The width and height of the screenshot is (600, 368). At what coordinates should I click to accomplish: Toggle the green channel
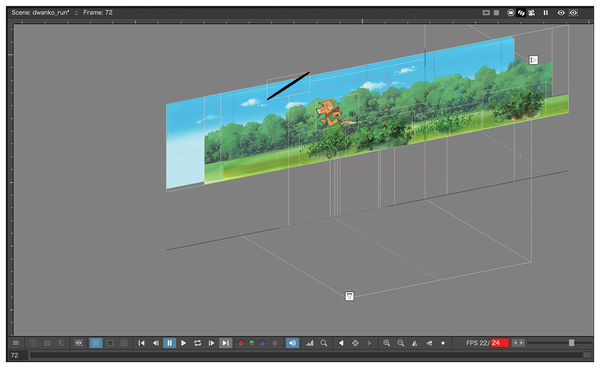(x=251, y=343)
